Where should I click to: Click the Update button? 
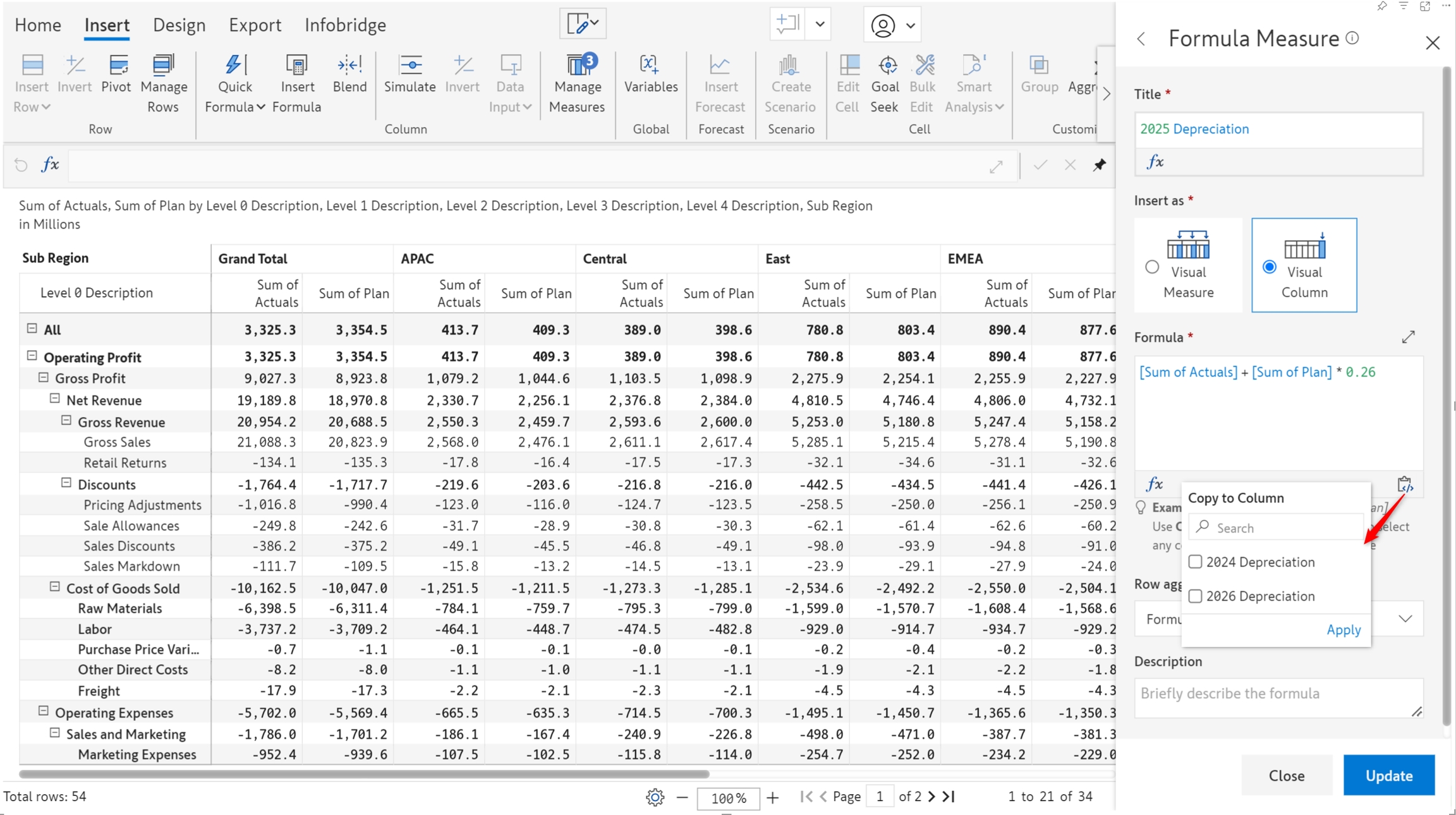point(1388,775)
